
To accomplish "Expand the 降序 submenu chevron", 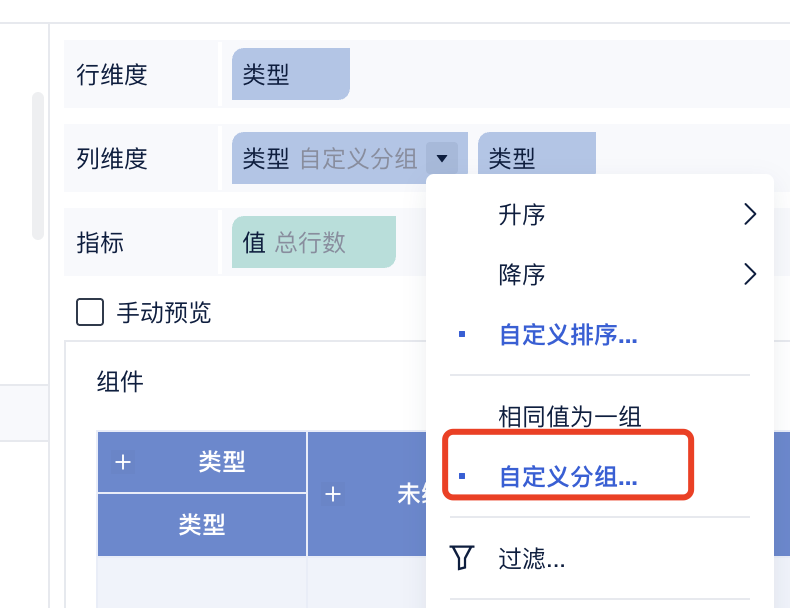I will [x=750, y=275].
